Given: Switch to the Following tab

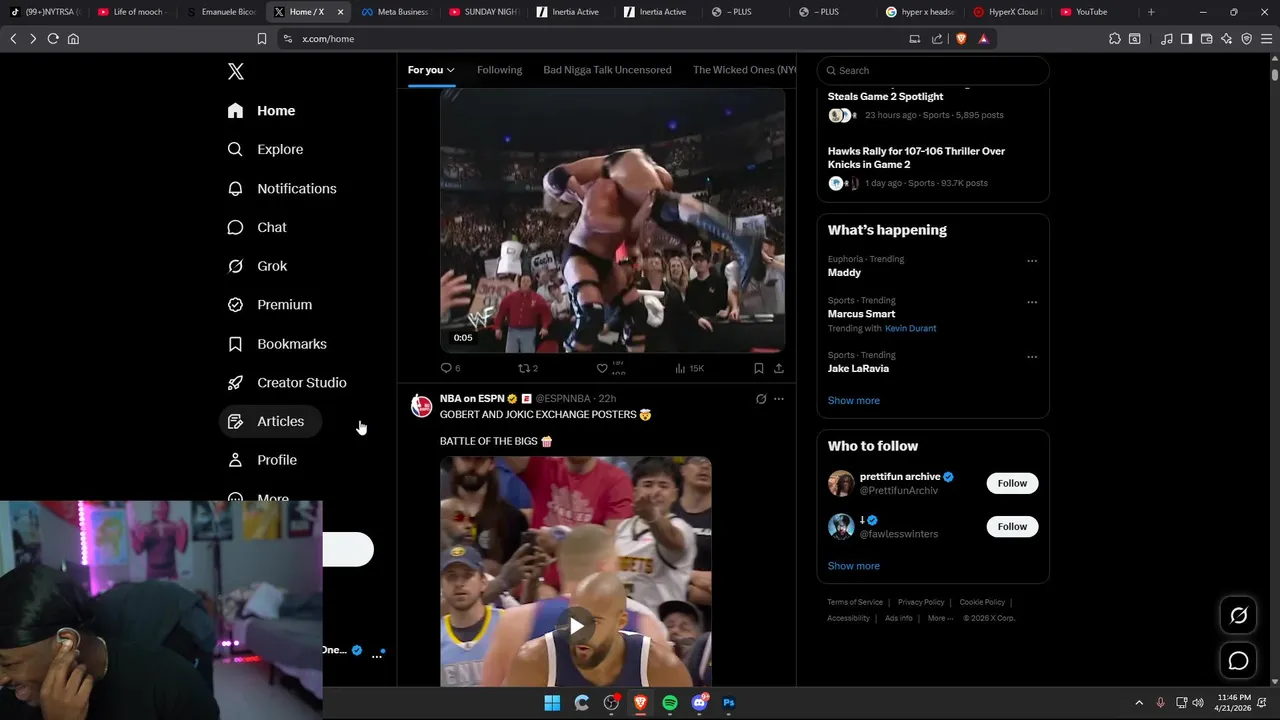Looking at the screenshot, I should coord(499,70).
